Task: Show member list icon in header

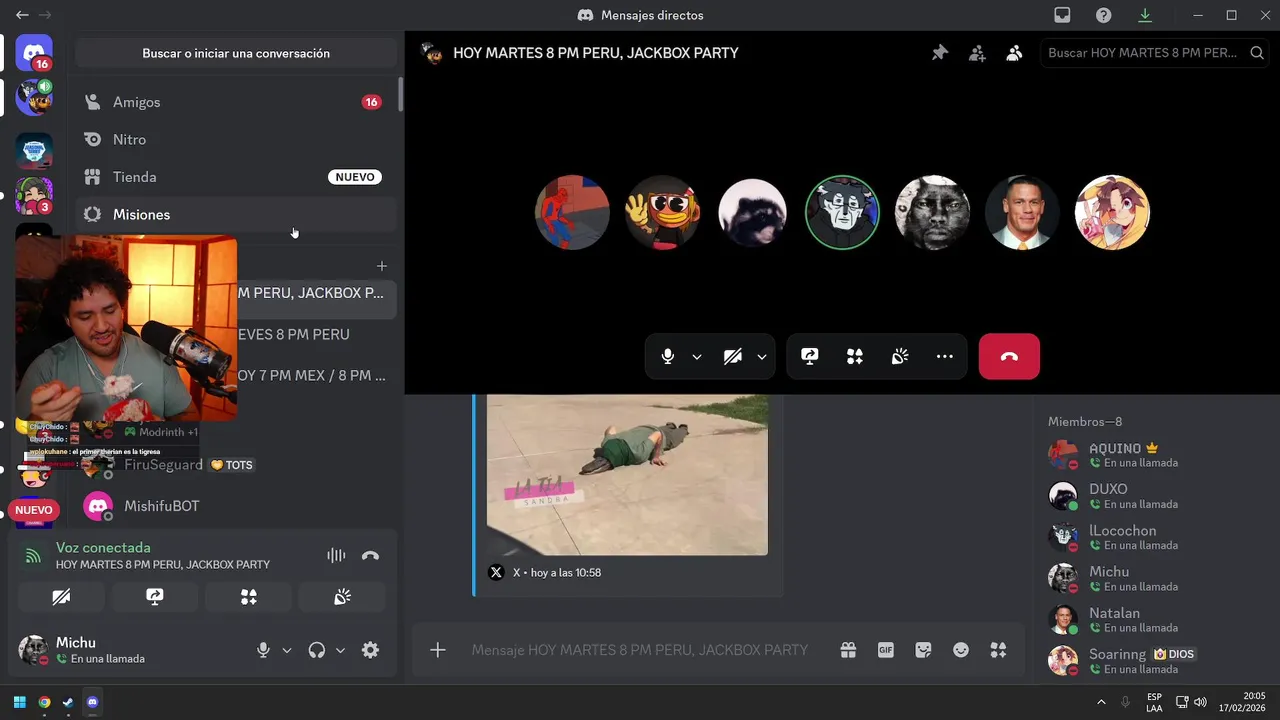Action: click(x=1014, y=53)
